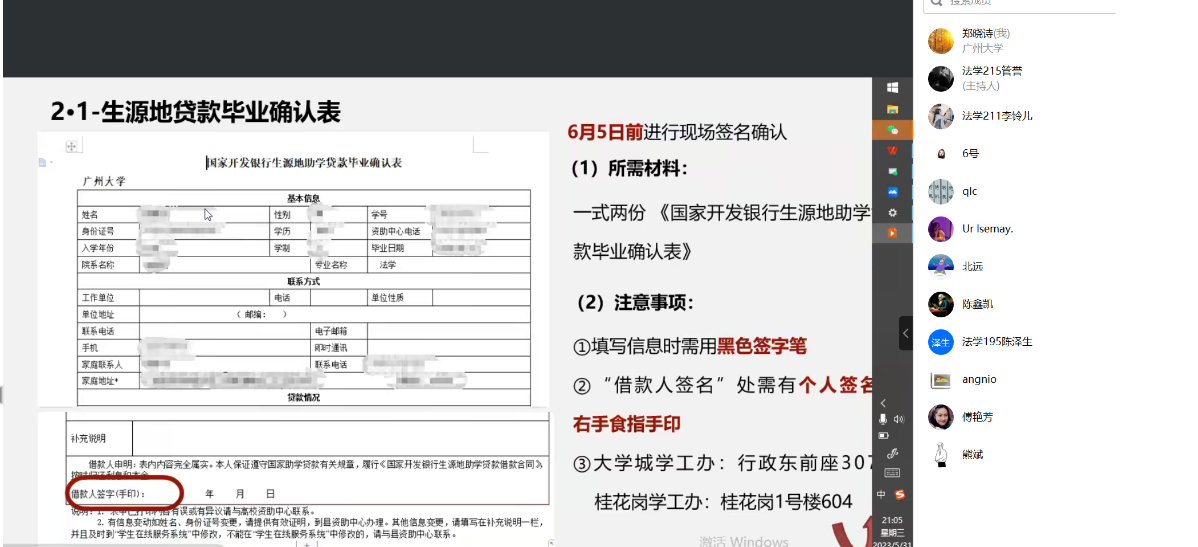Check the battery status tray icon
This screenshot has width=1198, height=547.
coord(884,435)
